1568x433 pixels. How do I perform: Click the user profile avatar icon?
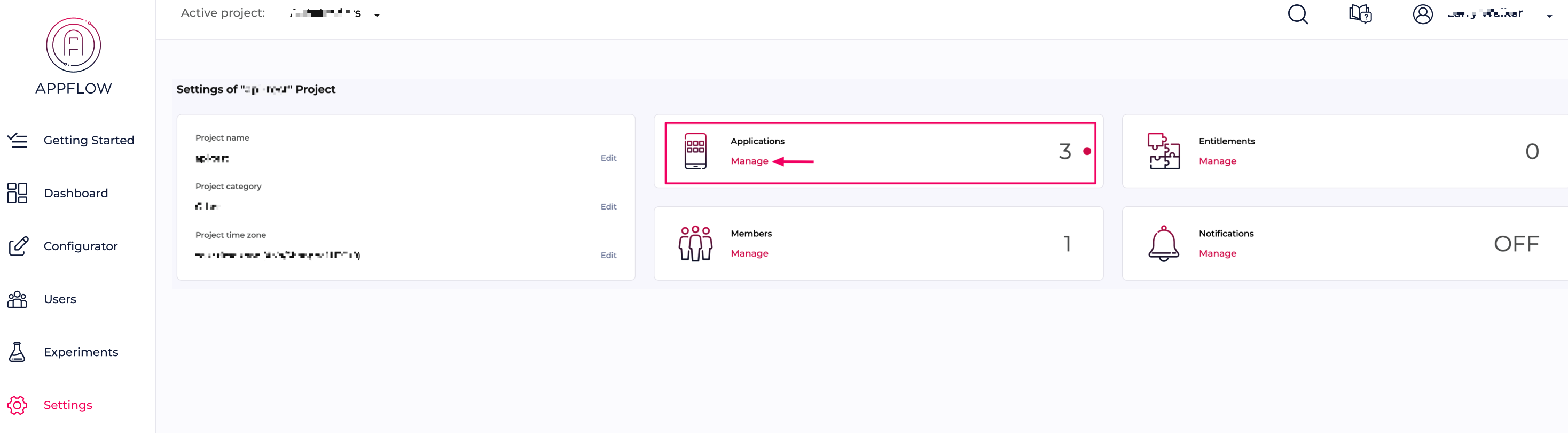click(1423, 14)
